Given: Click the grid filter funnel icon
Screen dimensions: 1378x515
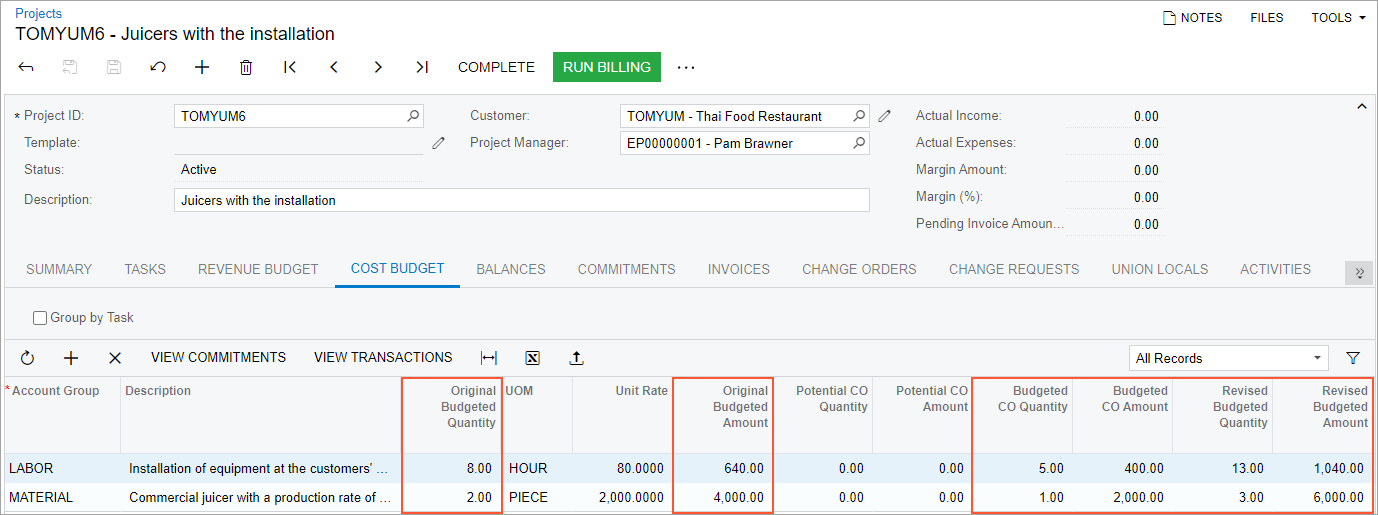Looking at the screenshot, I should click(x=1353, y=358).
